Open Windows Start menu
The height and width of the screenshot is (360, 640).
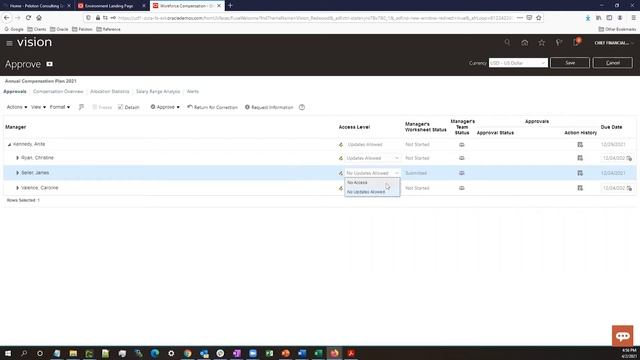coord(8,353)
